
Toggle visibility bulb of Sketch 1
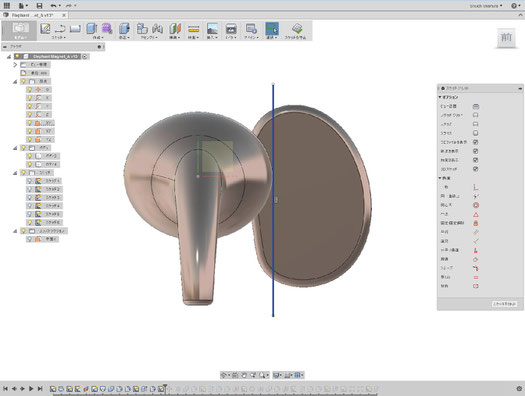pyautogui.click(x=30, y=181)
